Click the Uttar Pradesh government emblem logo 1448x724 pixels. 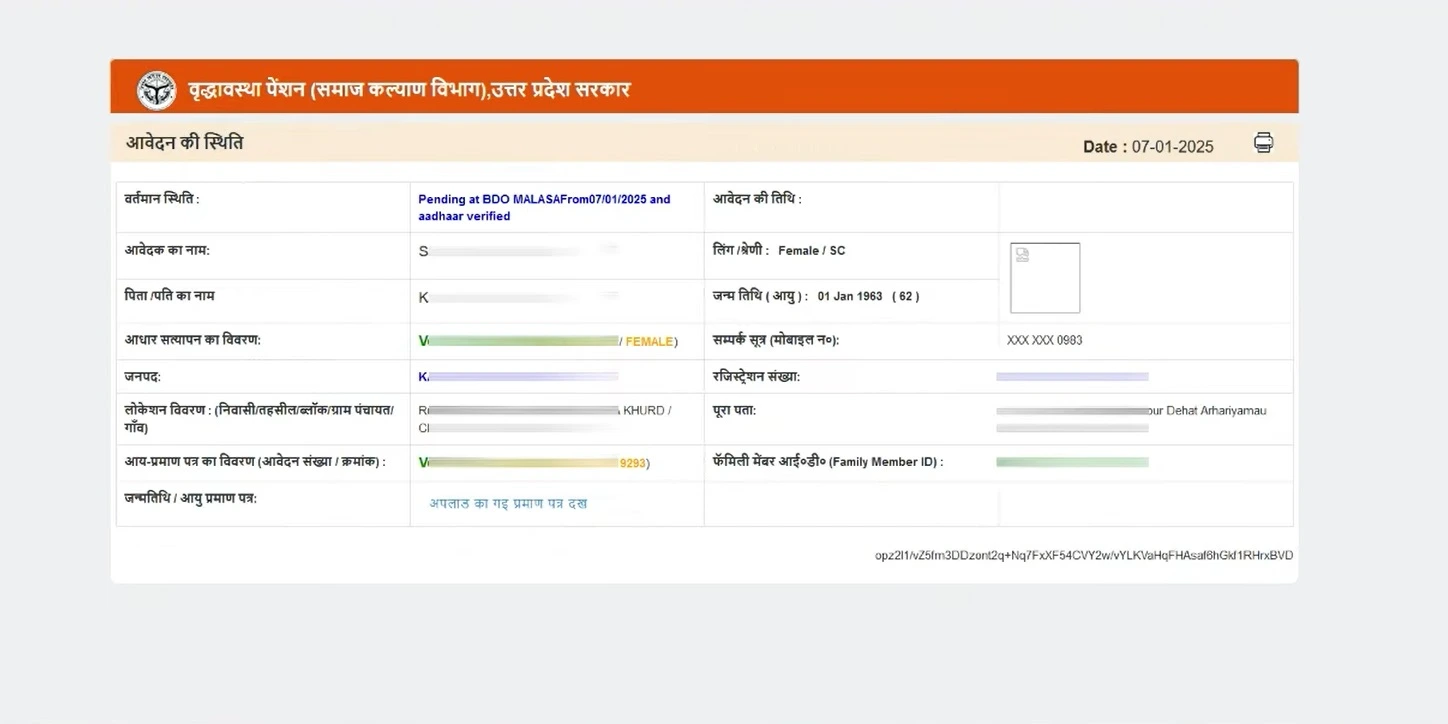(x=156, y=90)
